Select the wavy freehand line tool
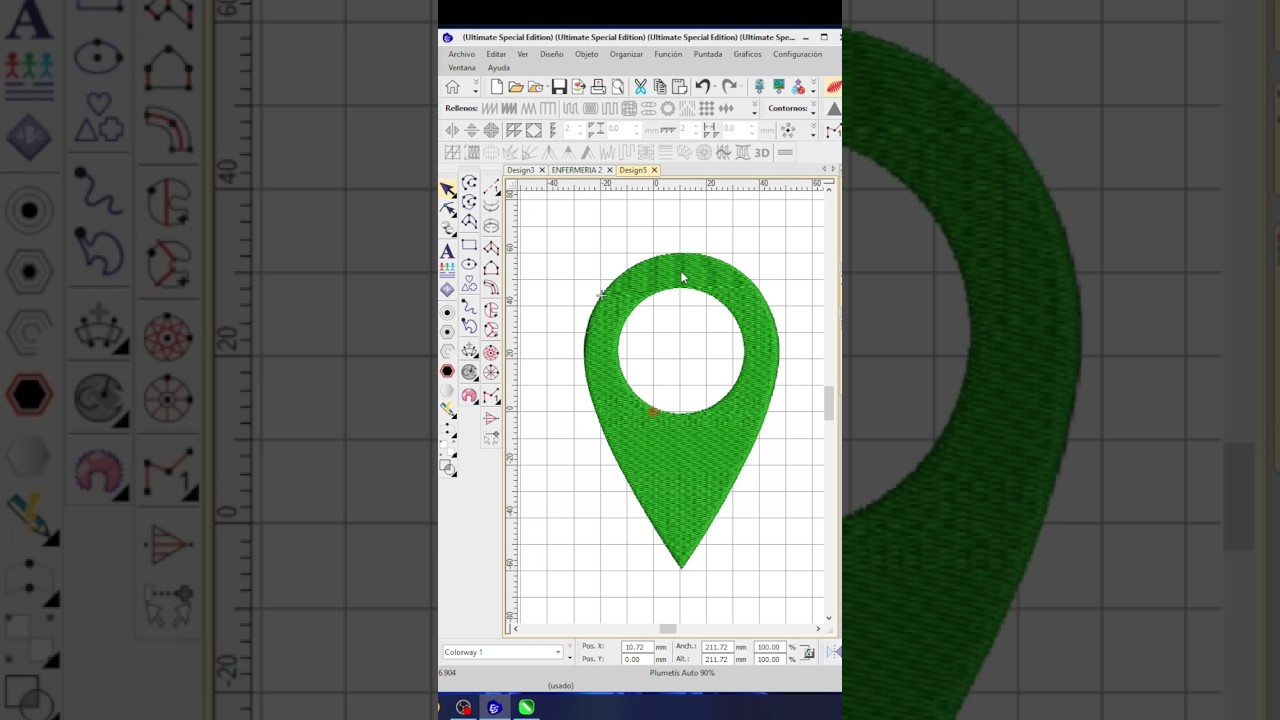The width and height of the screenshot is (1280, 720). pyautogui.click(x=469, y=306)
